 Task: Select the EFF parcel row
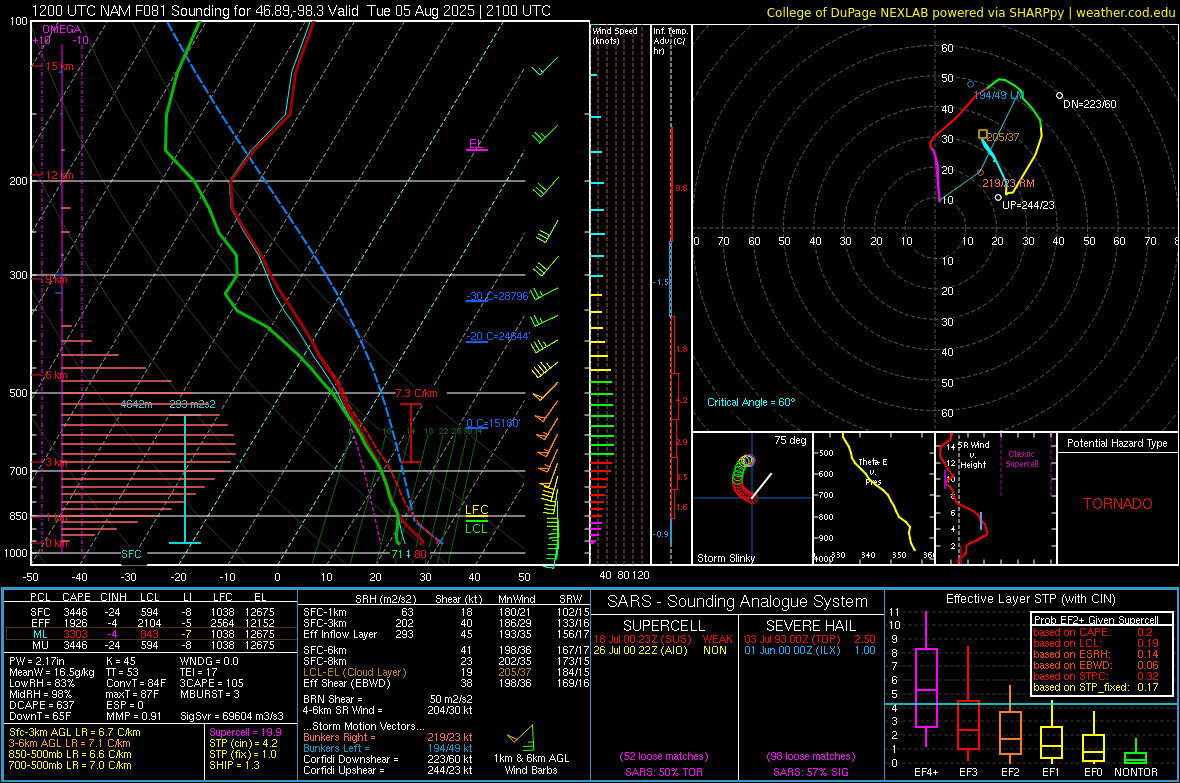pyautogui.click(x=149, y=623)
